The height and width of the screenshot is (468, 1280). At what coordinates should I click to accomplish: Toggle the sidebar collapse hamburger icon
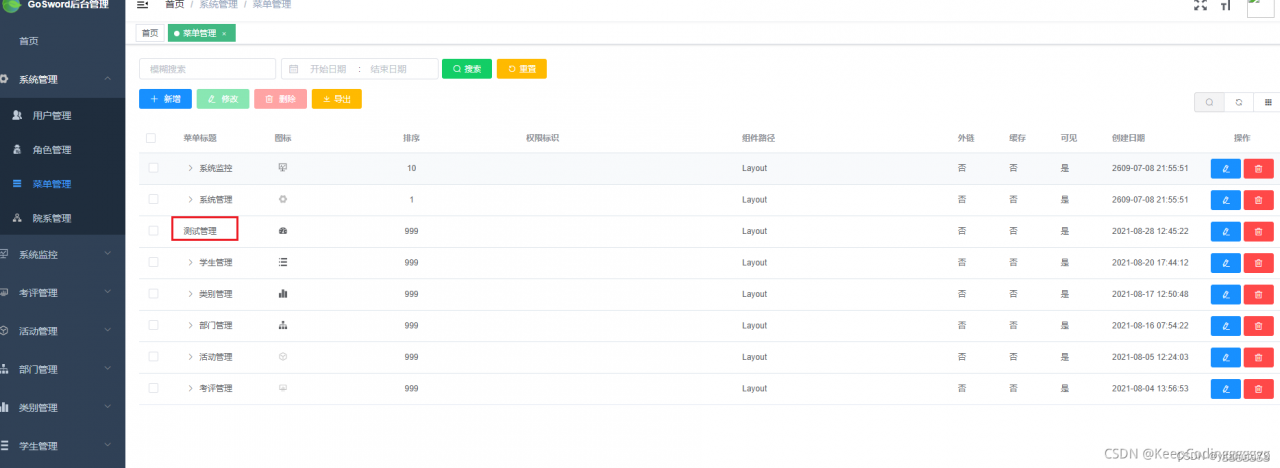click(142, 5)
